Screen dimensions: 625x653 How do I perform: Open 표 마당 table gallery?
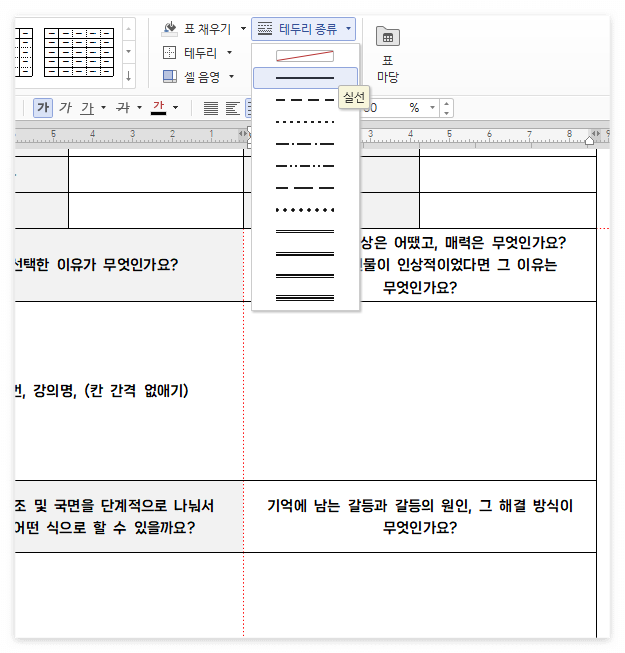[x=388, y=54]
